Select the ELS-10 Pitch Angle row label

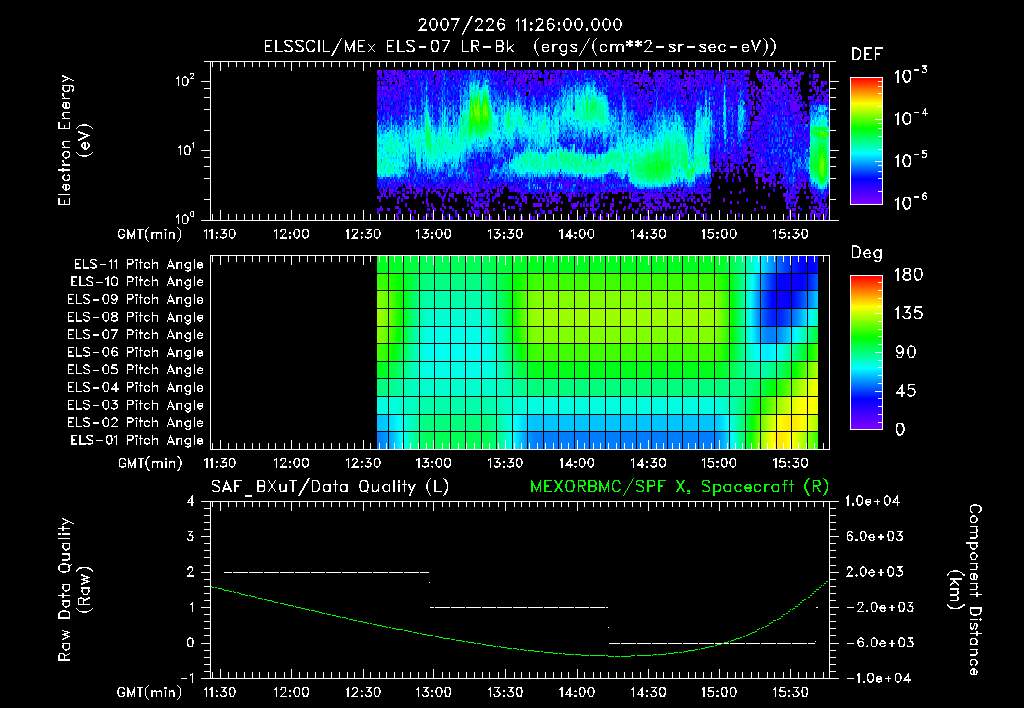tap(137, 282)
